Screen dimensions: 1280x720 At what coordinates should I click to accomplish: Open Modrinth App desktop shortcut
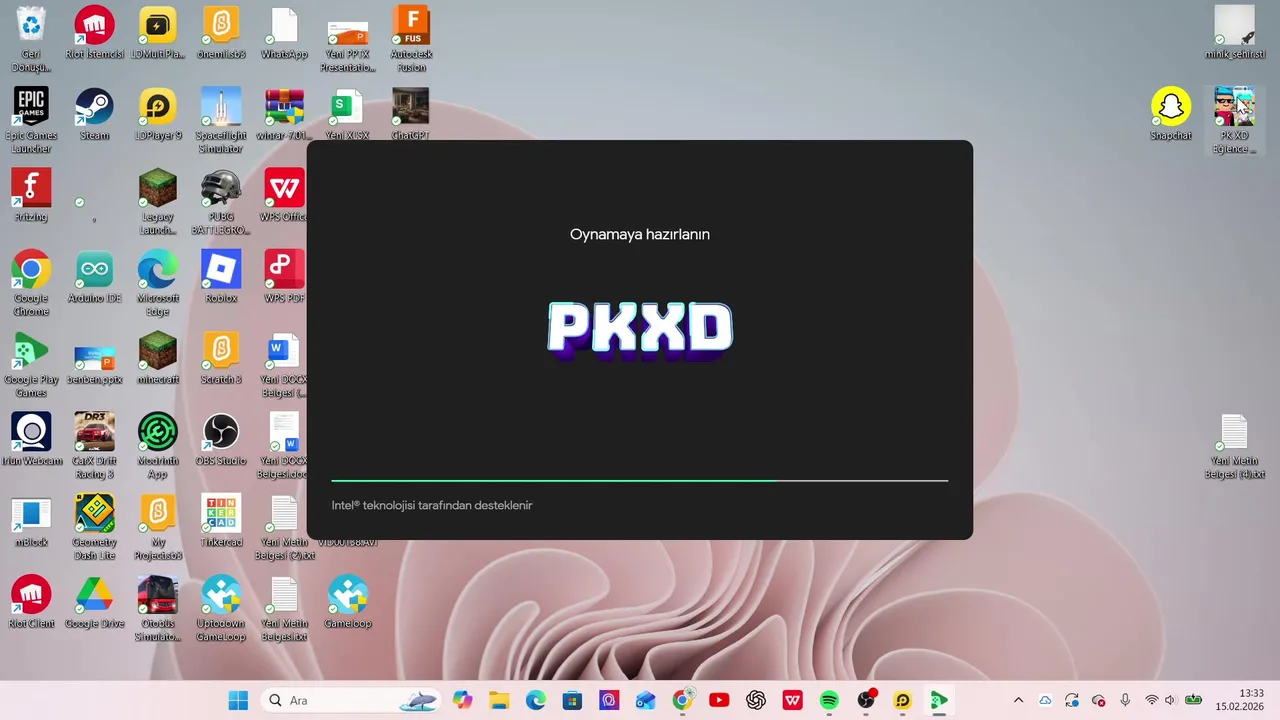click(157, 445)
